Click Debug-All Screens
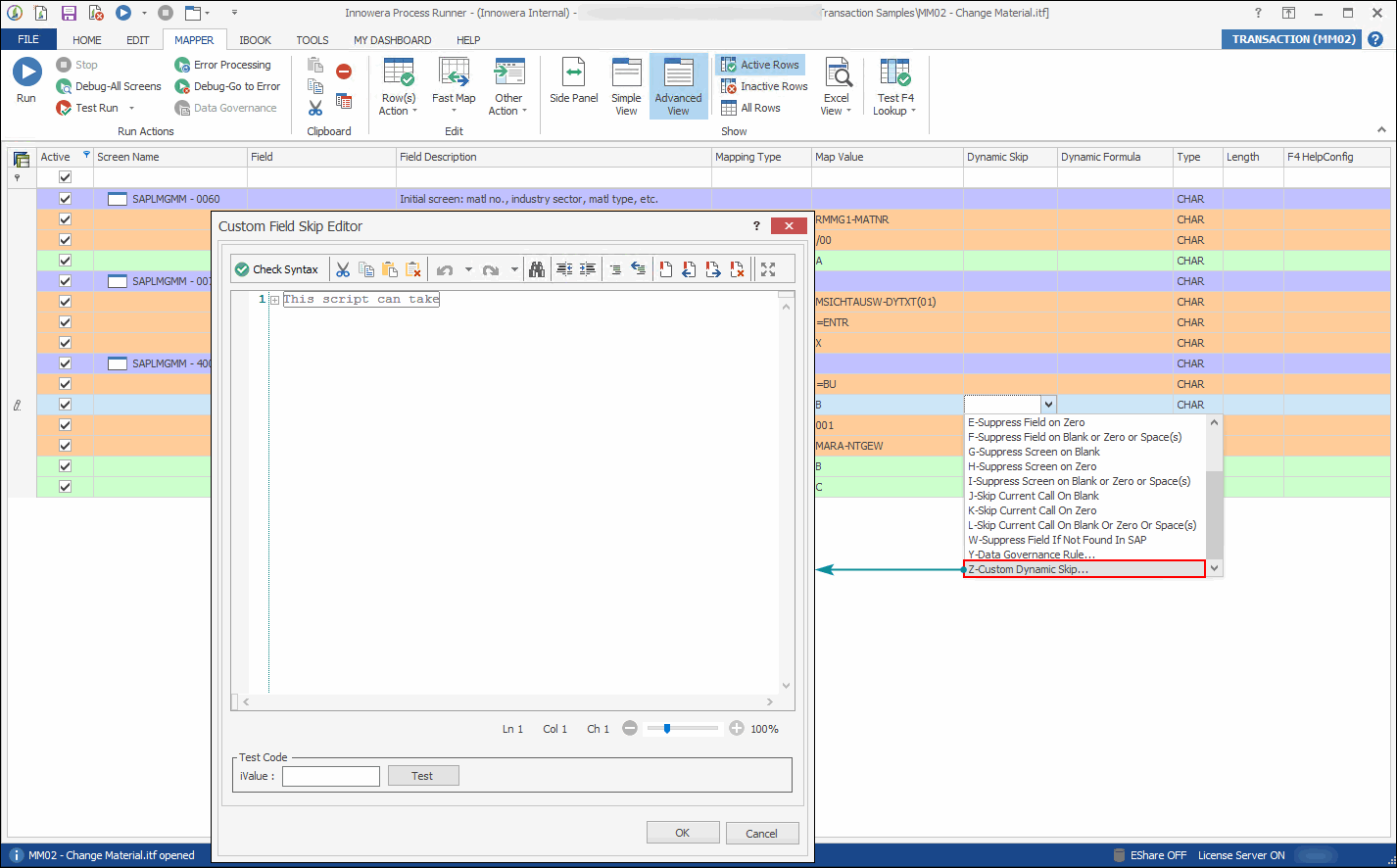 tap(110, 86)
